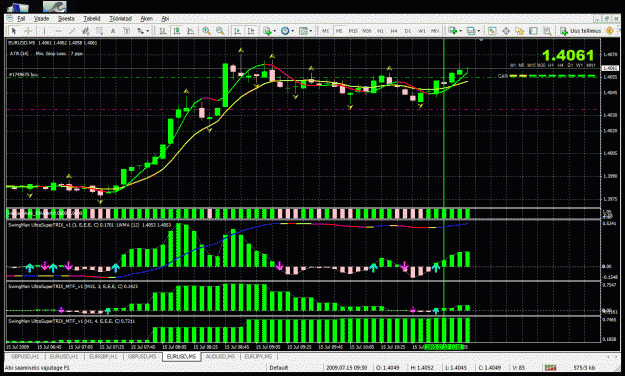Click connection status 575/3 kb indicator
The height and width of the screenshot is (376, 625).
pos(584,368)
